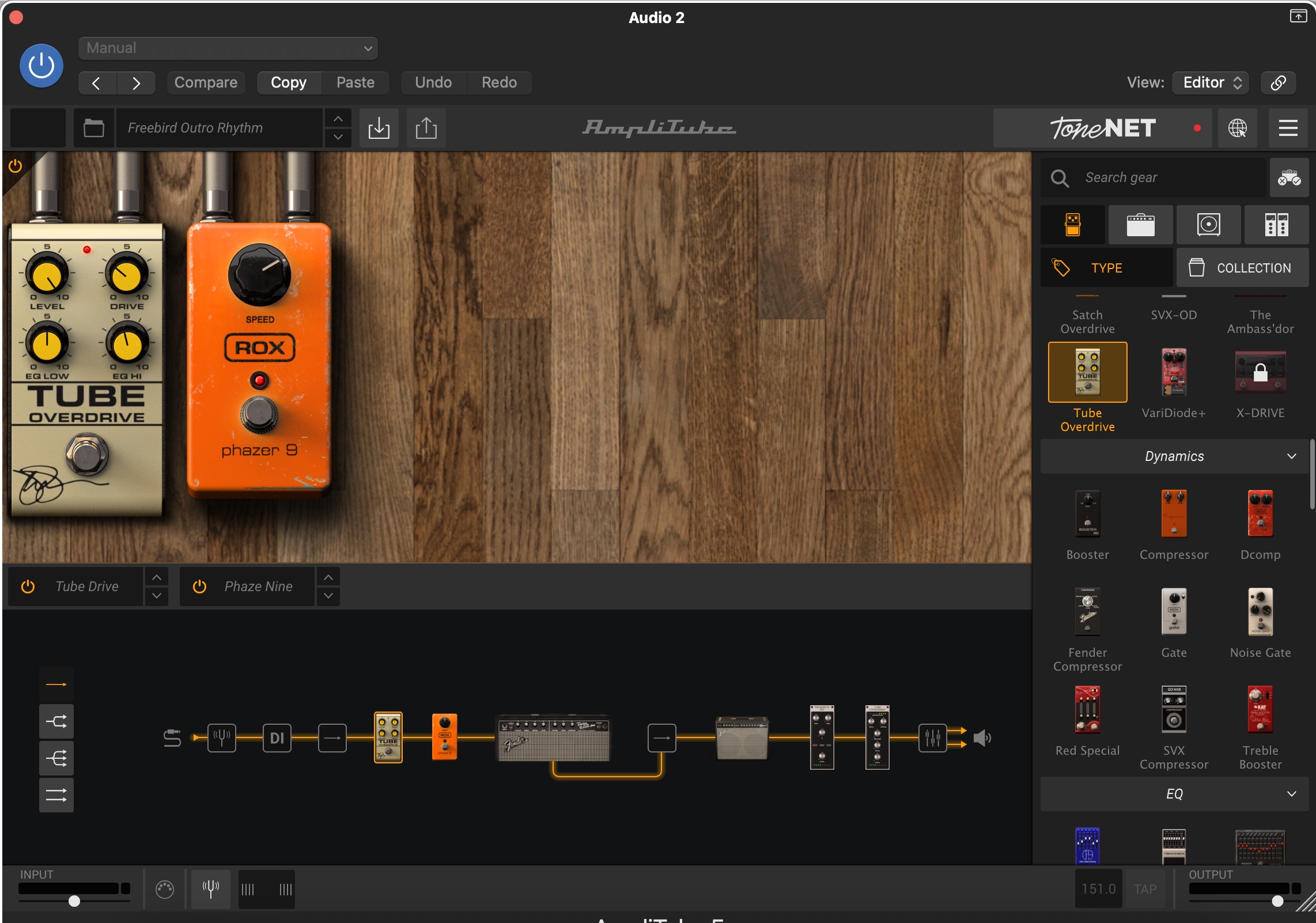
Task: Open the custom shop cart icon
Action: [x=1289, y=177]
